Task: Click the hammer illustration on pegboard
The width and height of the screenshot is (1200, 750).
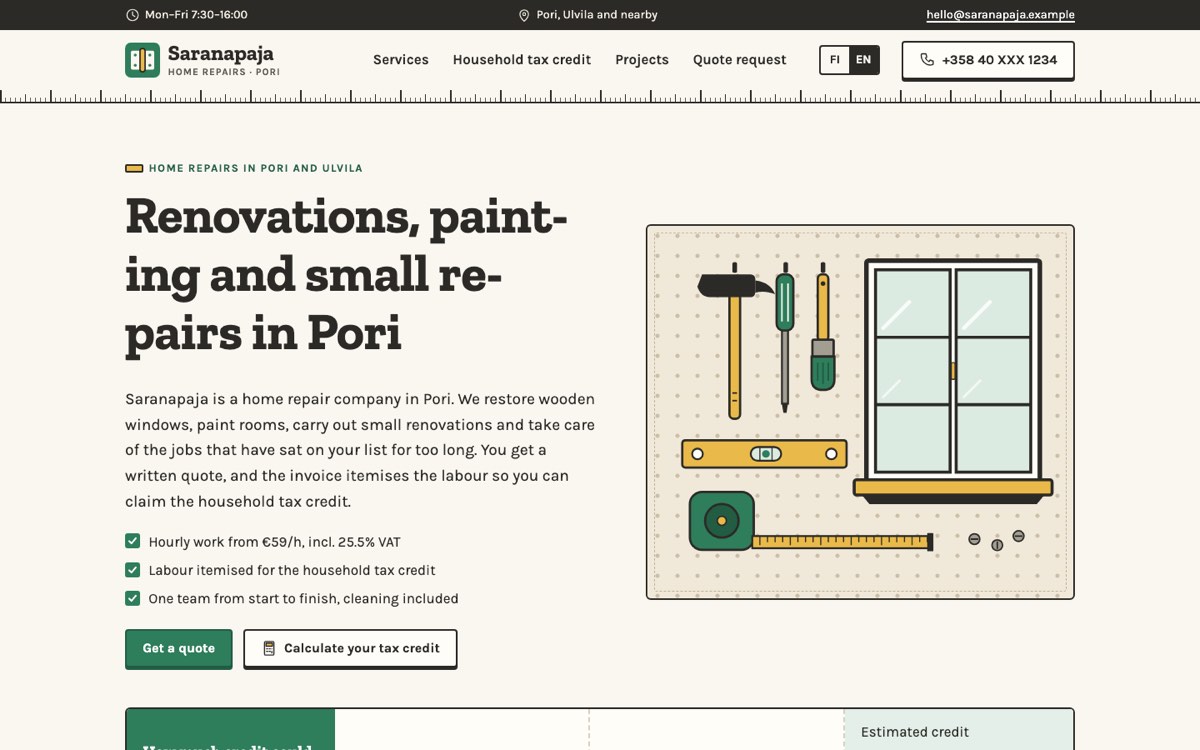Action: (735, 340)
